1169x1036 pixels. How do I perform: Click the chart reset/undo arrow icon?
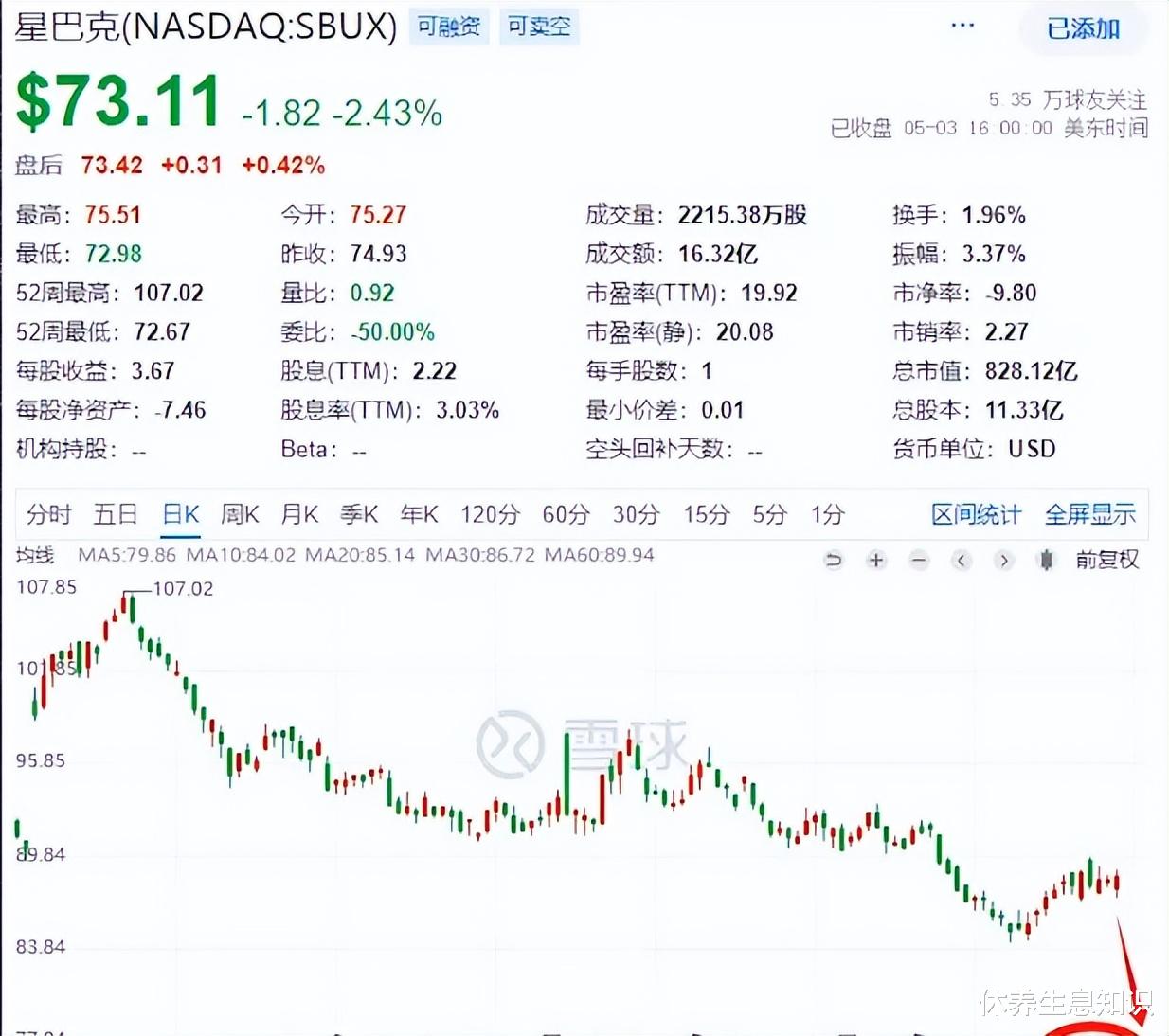tap(834, 560)
